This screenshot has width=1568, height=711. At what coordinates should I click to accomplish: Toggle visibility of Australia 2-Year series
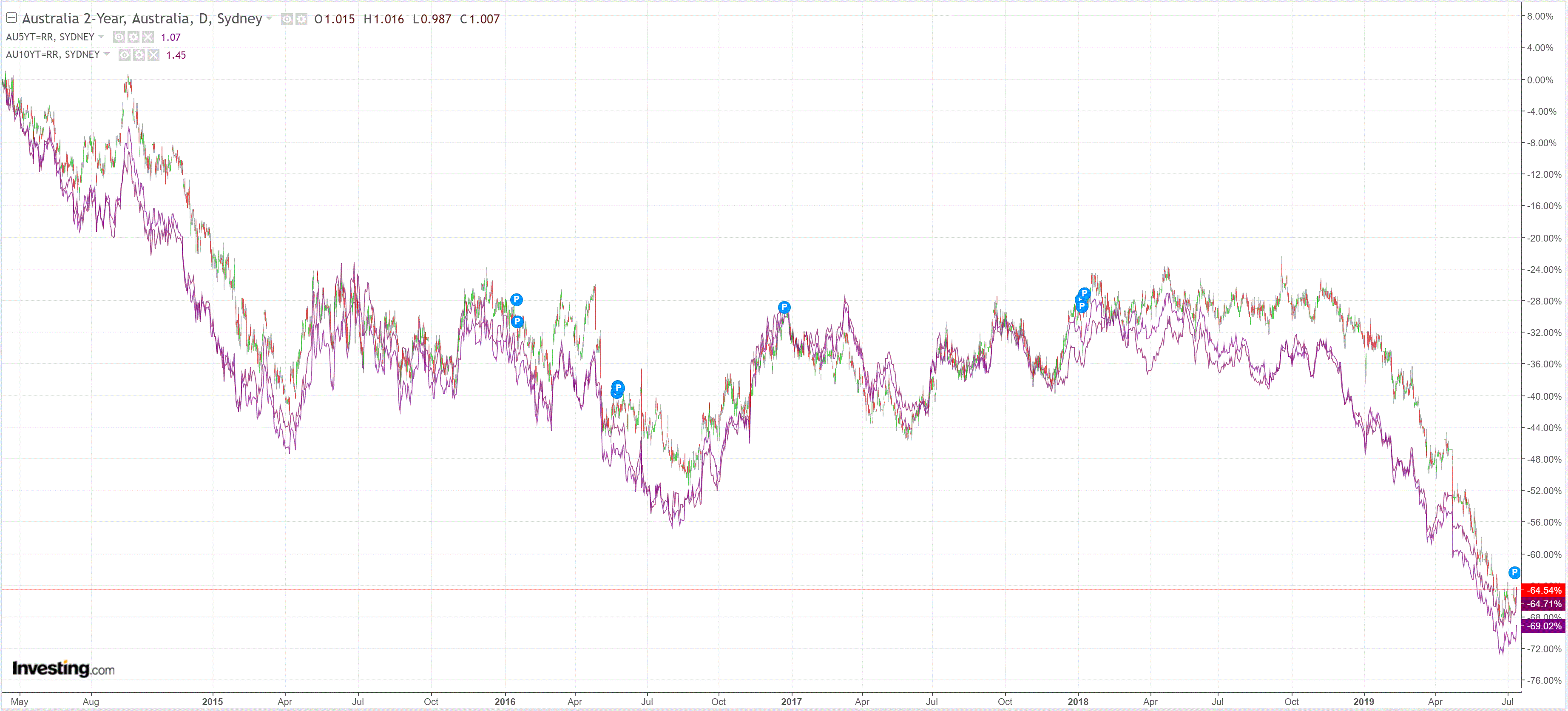coord(287,20)
